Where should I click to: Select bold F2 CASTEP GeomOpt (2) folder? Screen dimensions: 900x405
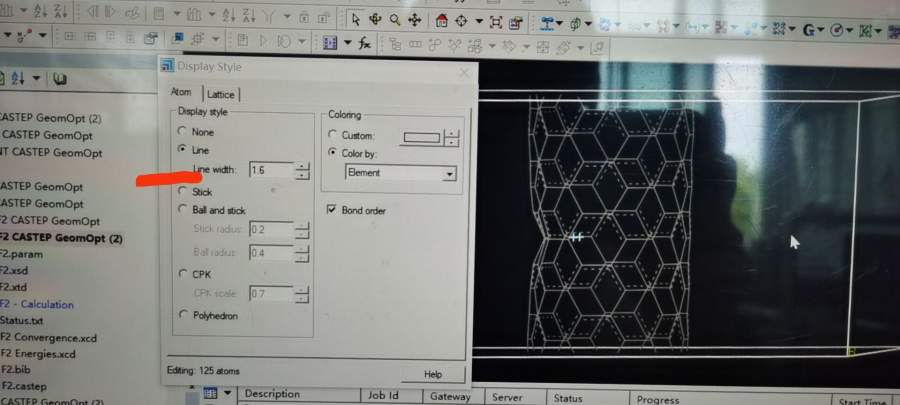(x=61, y=237)
